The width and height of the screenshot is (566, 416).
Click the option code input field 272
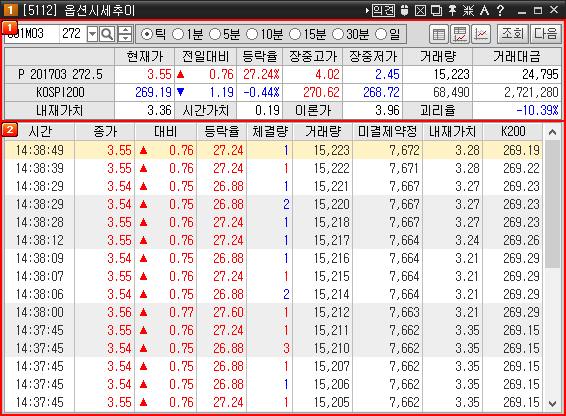(72, 34)
